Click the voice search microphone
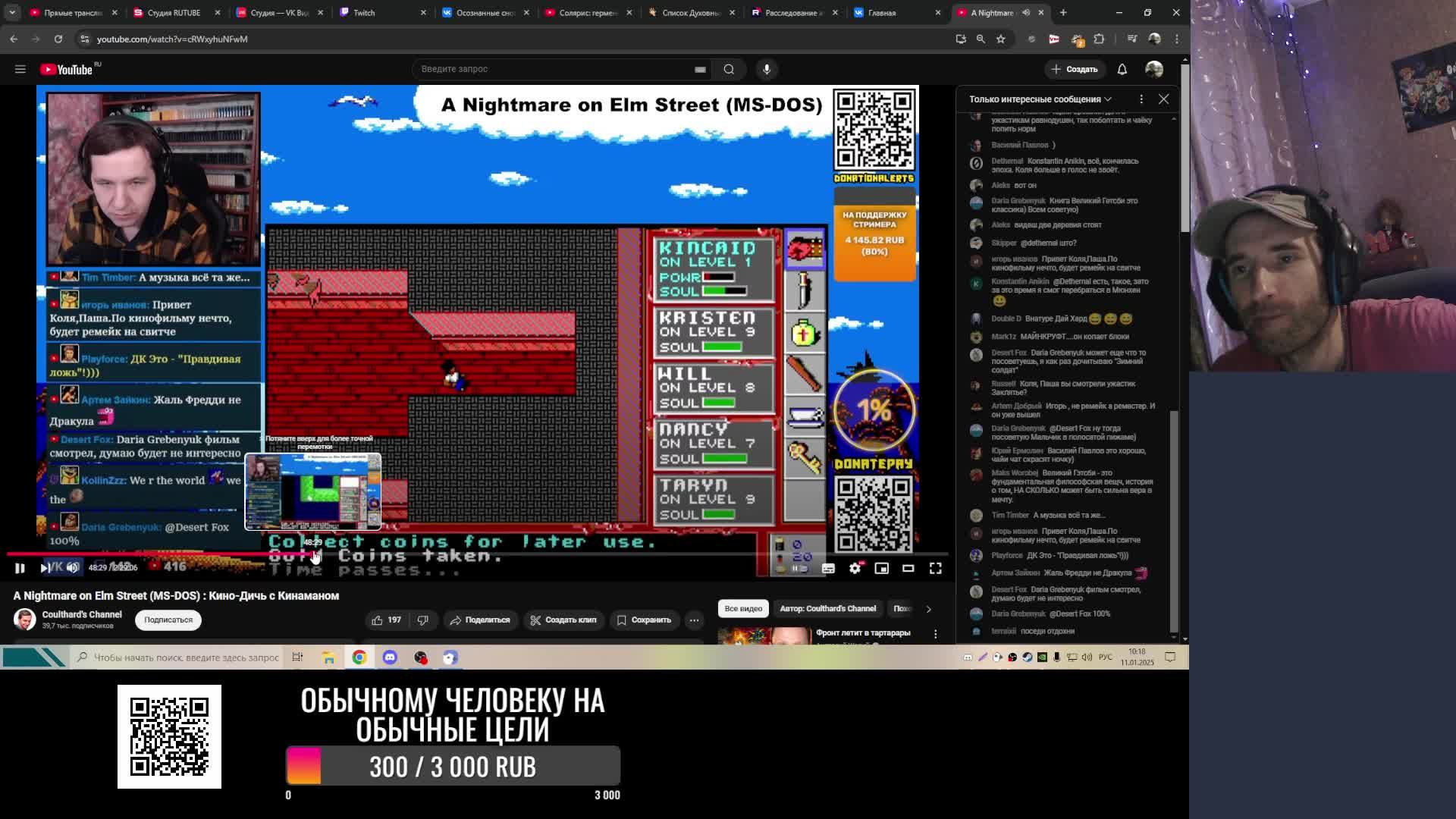 [x=767, y=69]
